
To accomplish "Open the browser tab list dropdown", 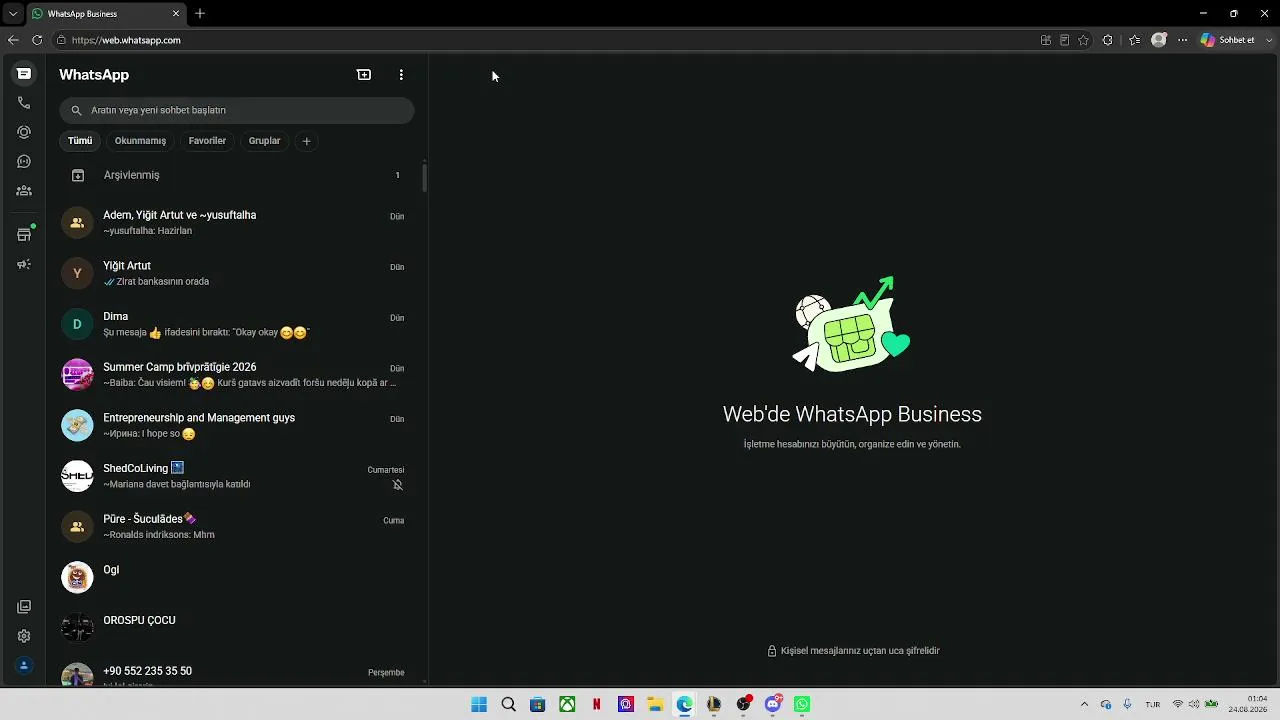I will [13, 14].
